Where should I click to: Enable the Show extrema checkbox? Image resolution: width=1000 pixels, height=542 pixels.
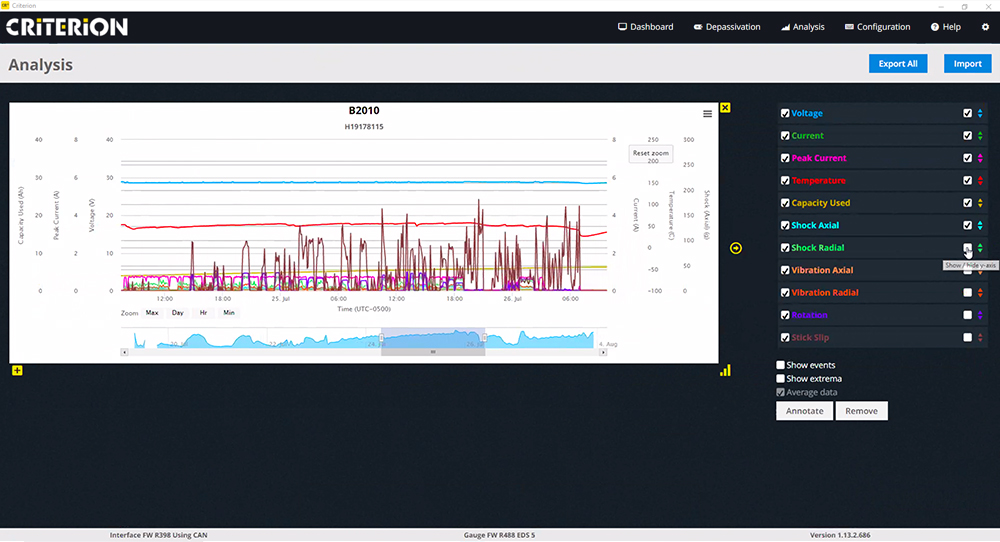[782, 379]
